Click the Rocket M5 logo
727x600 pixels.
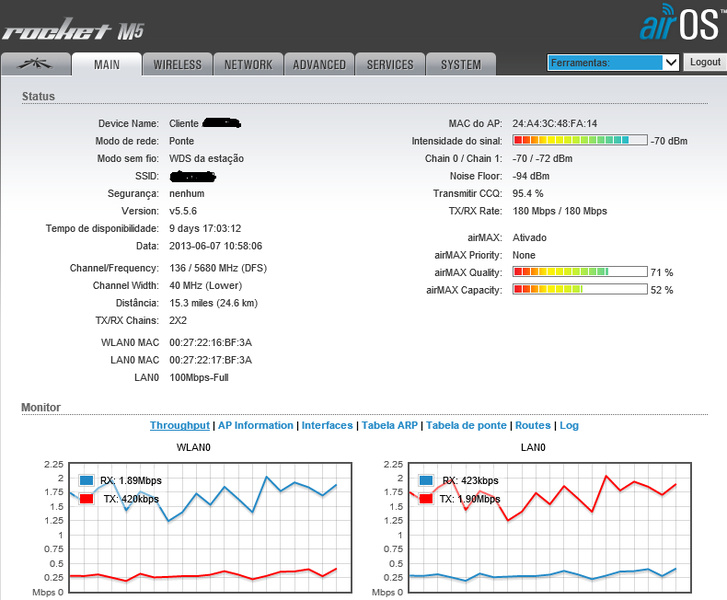(x=73, y=30)
